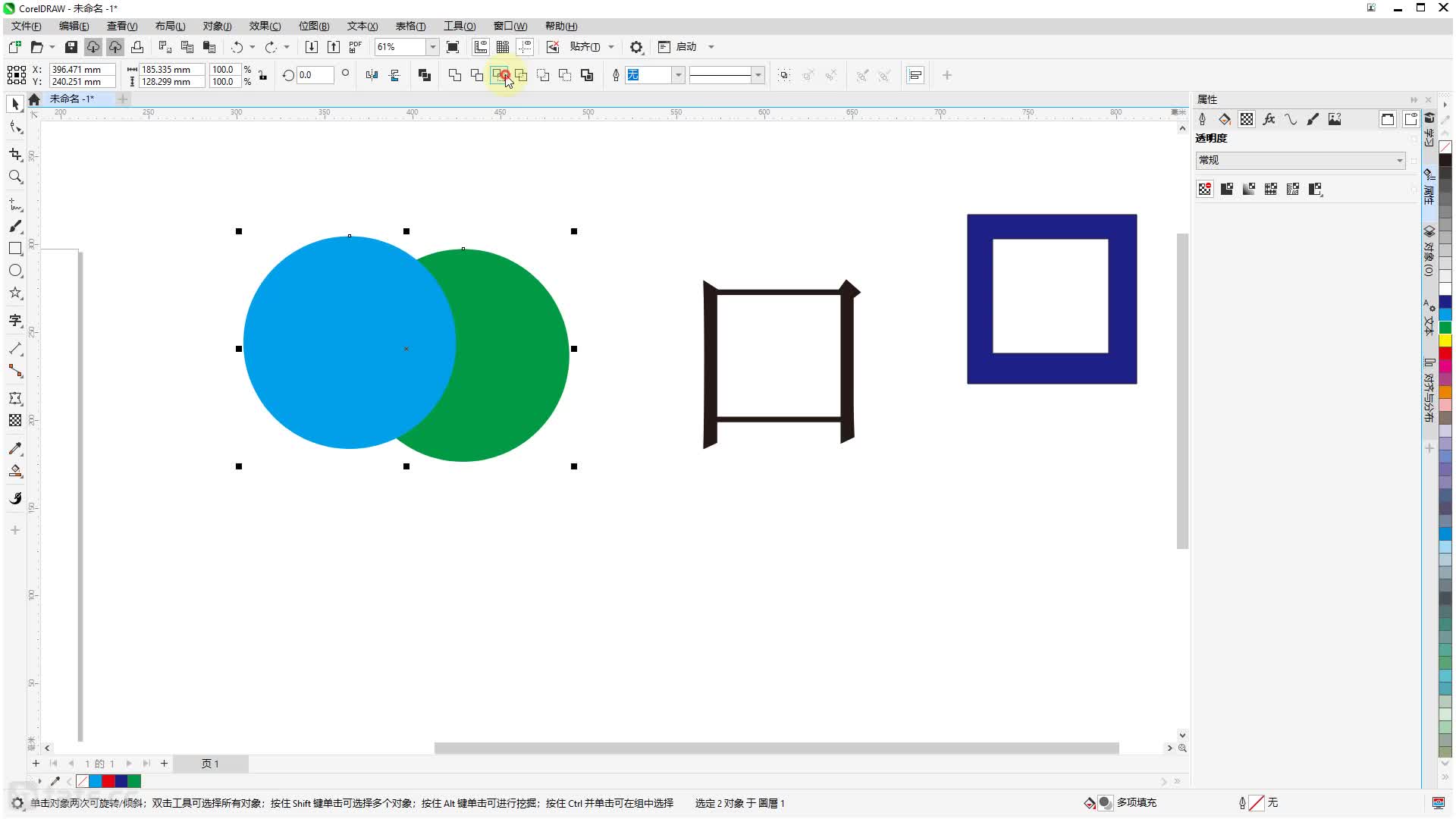
Task: Select the Artistic Media brush tool
Action: [15, 226]
